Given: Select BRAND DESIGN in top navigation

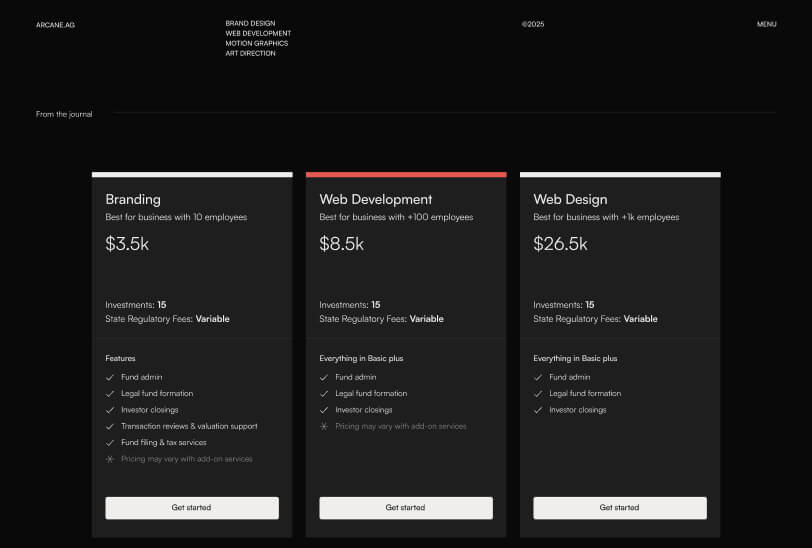Looking at the screenshot, I should pos(250,23).
